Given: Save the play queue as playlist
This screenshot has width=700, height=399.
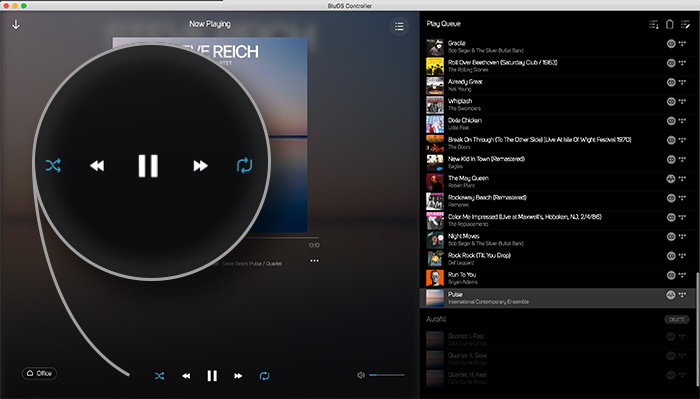Looking at the screenshot, I should click(654, 24).
